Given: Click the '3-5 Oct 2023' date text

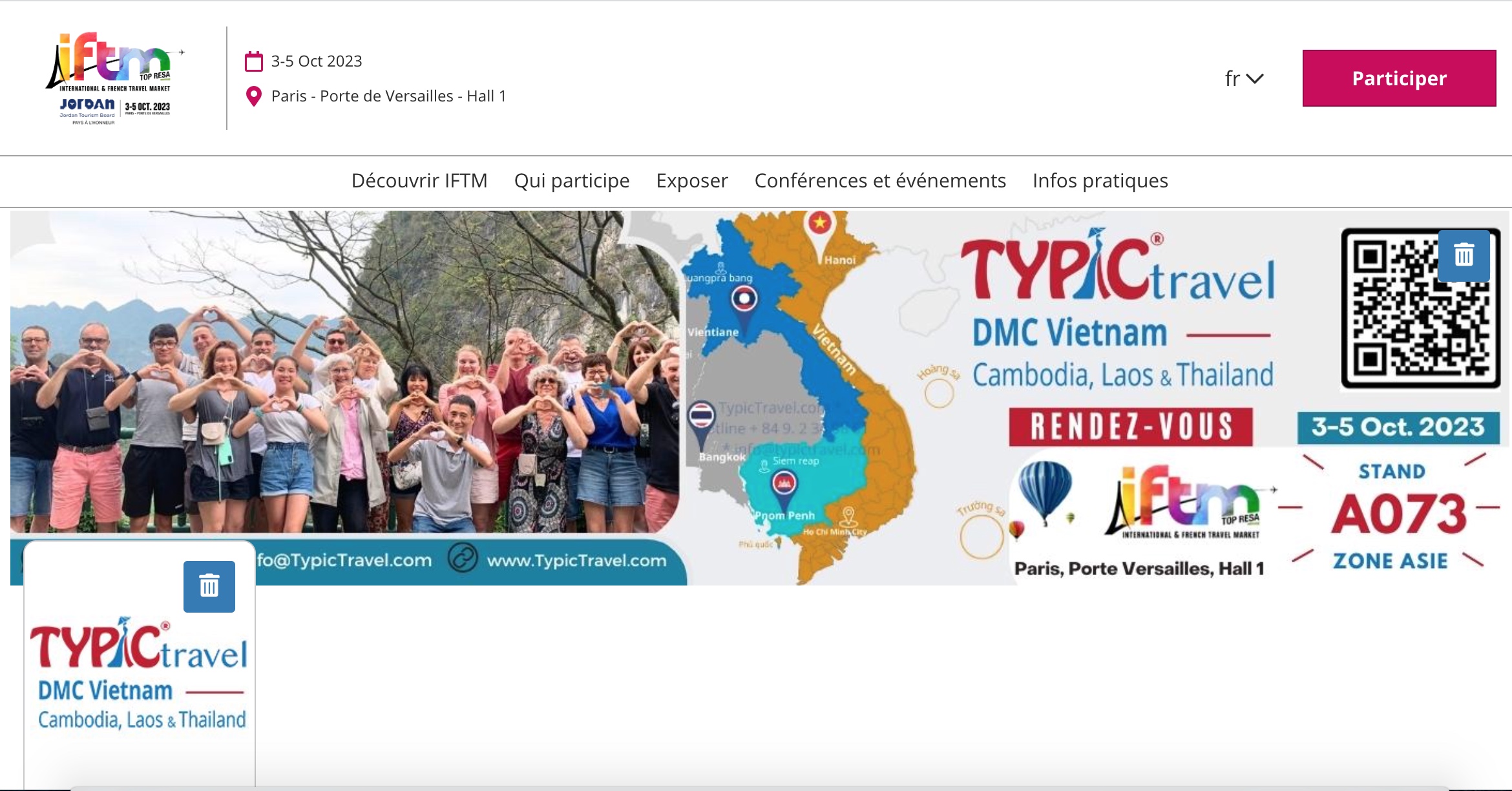Looking at the screenshot, I should [317, 61].
